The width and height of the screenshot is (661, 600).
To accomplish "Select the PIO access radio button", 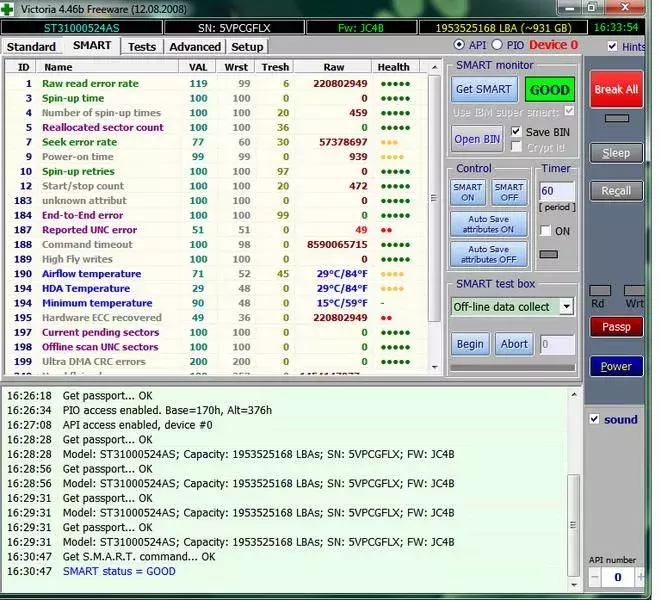I will tap(497, 45).
